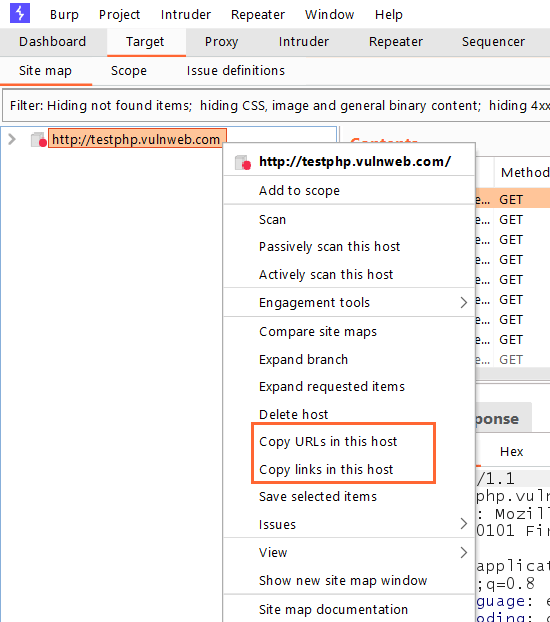Click the context menu header URL text
The width and height of the screenshot is (550, 622).
tap(355, 162)
